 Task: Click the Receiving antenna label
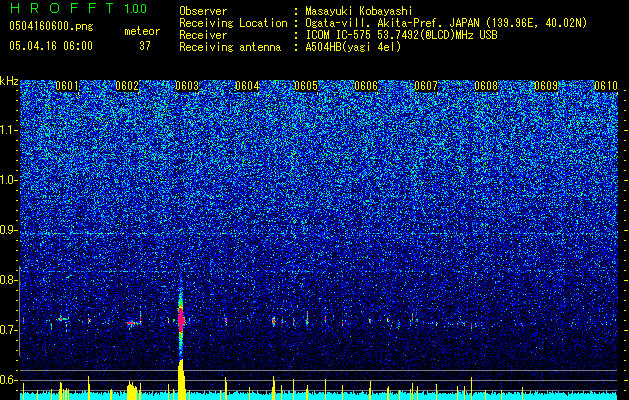pos(230,47)
